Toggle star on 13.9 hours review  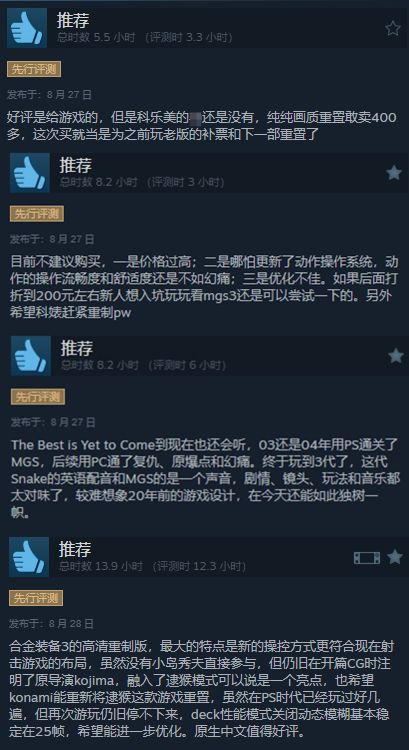pyautogui.click(x=395, y=557)
